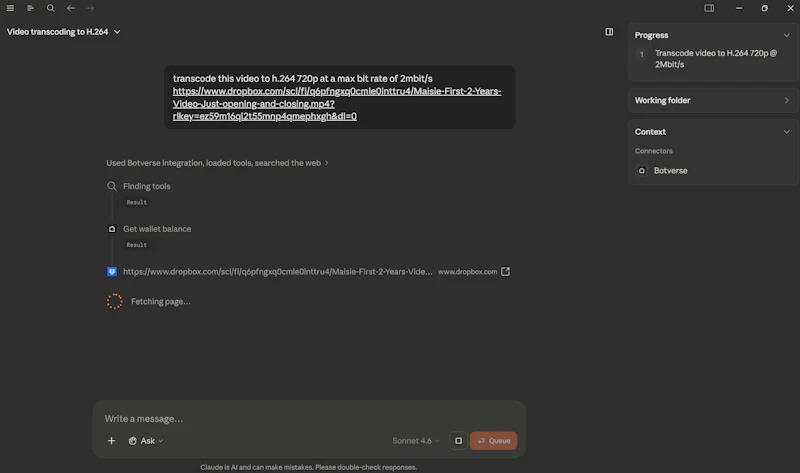
Task: Minimize the window
Action: tap(739, 8)
